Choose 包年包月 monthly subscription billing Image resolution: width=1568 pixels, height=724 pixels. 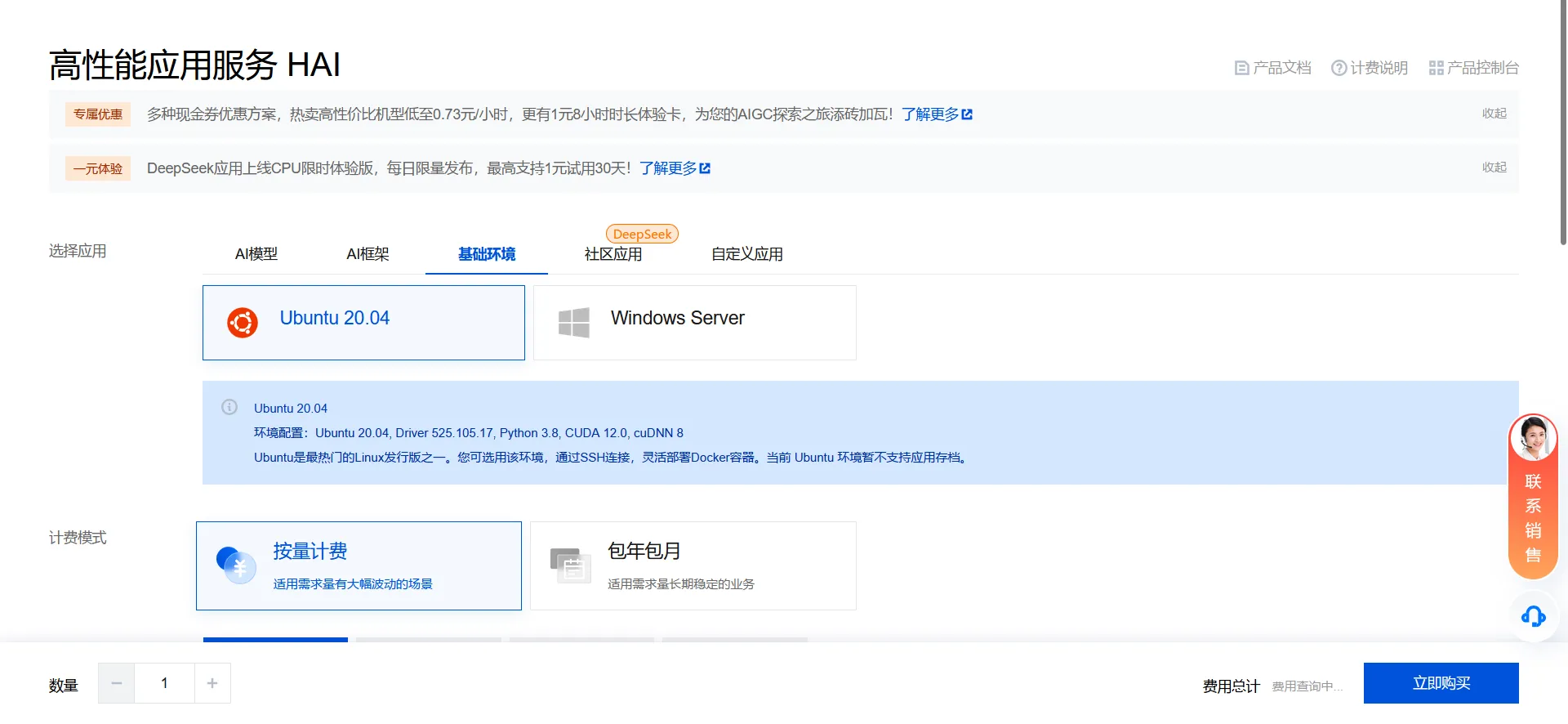pos(693,565)
